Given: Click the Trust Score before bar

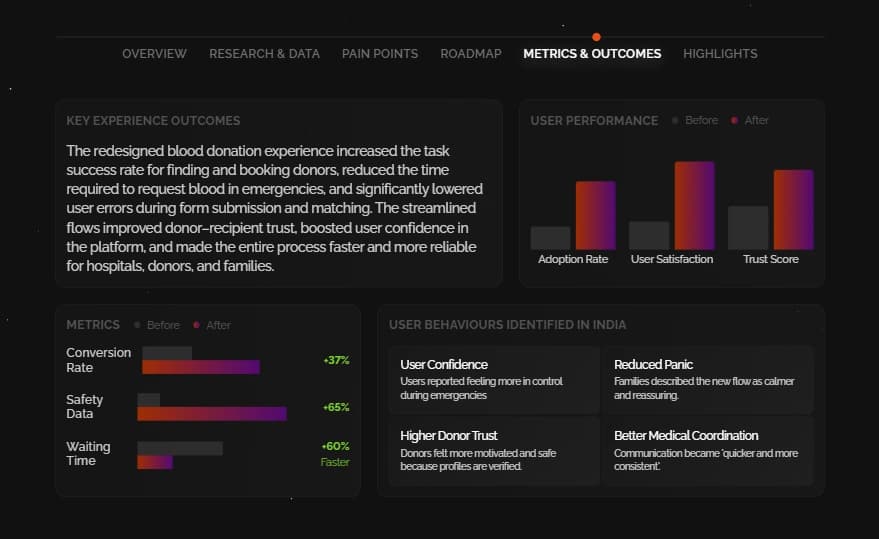Looking at the screenshot, I should [x=748, y=228].
